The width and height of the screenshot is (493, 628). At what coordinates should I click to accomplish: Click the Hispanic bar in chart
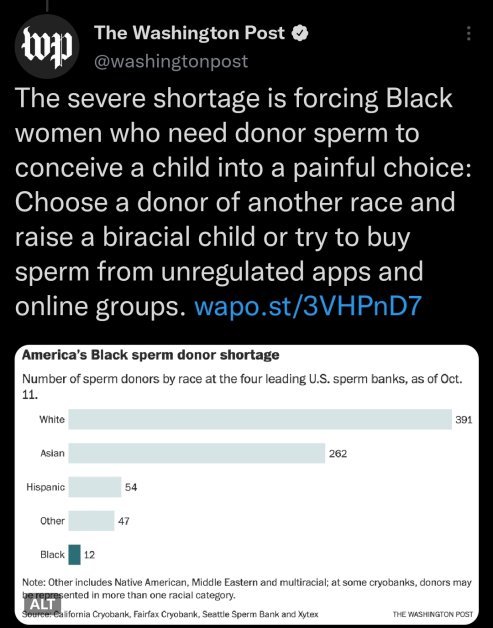click(95, 487)
